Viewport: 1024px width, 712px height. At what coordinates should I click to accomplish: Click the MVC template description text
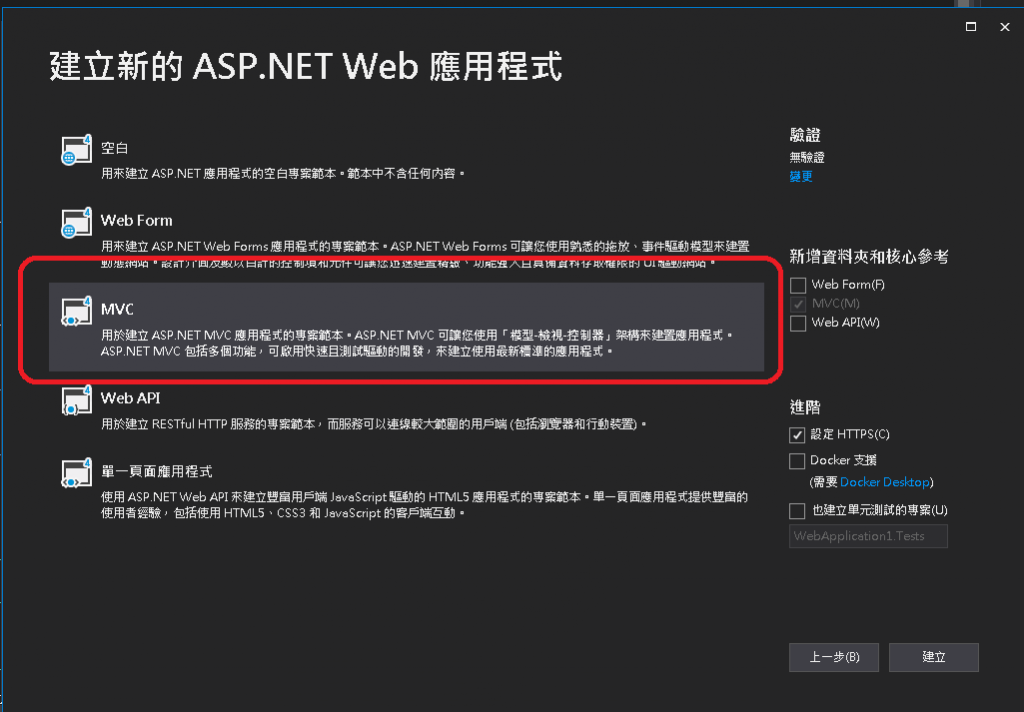pyautogui.click(x=417, y=343)
